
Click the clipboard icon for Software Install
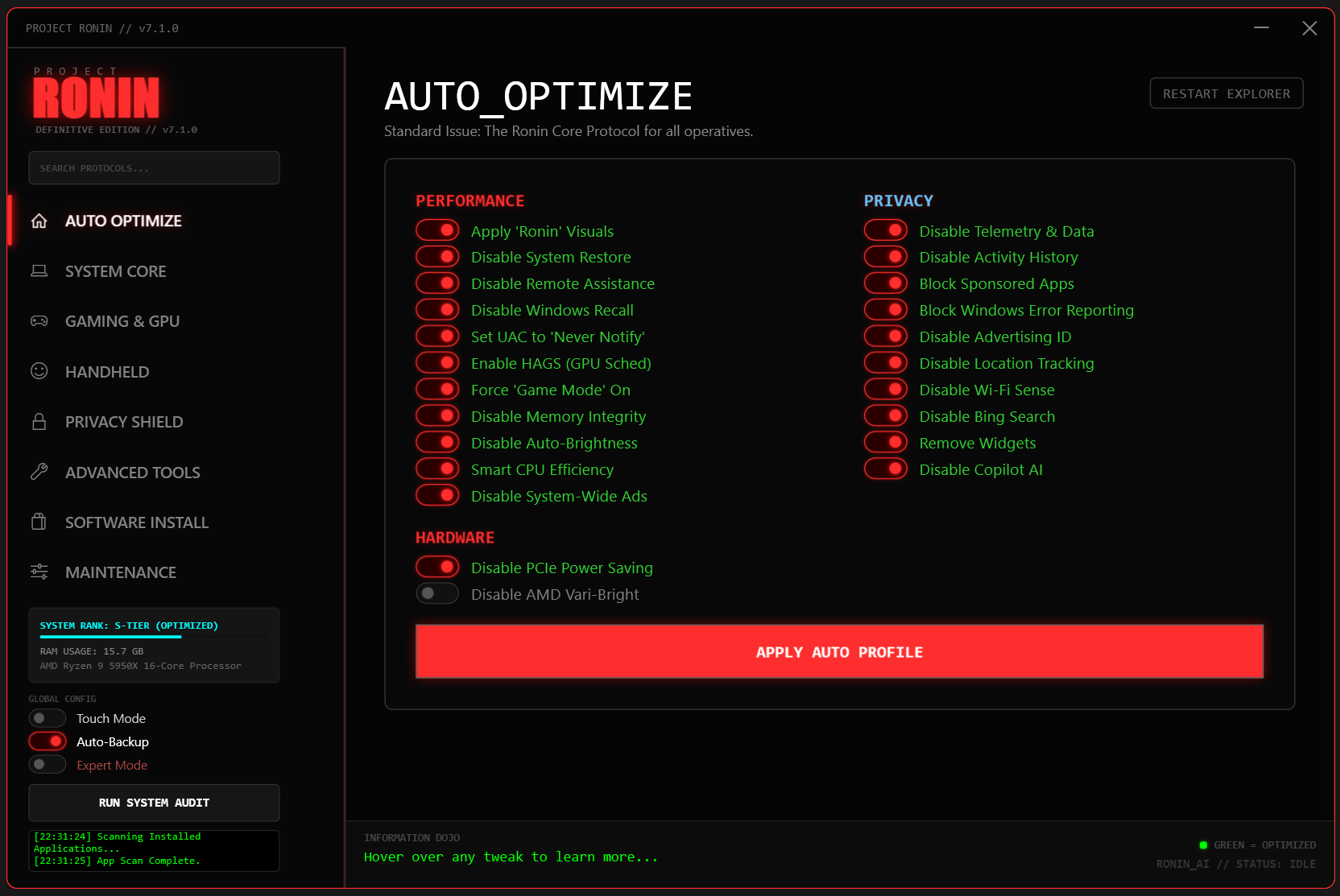pos(39,522)
